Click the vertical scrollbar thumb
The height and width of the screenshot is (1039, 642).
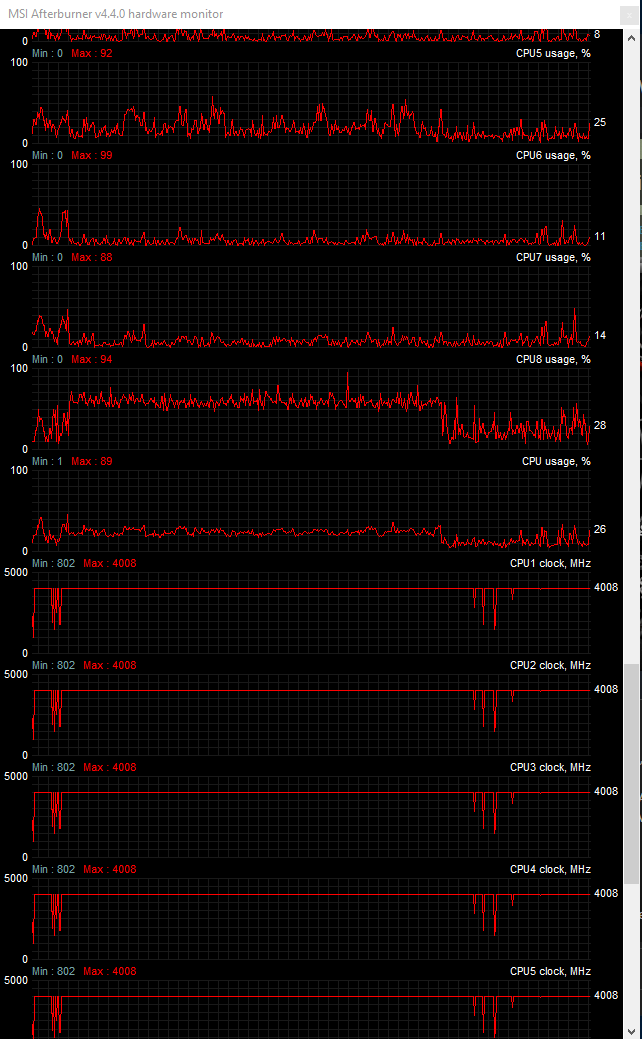point(631,774)
